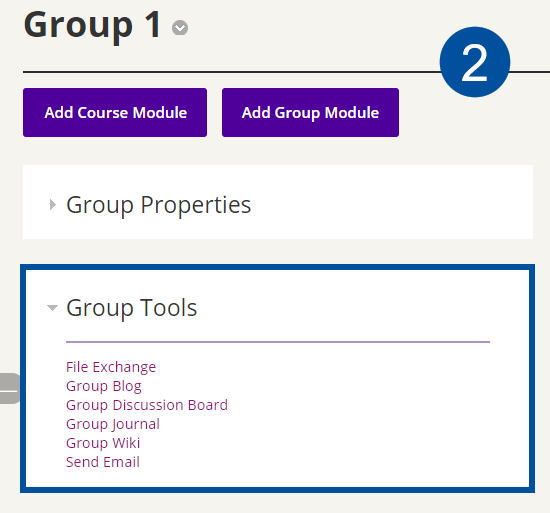Screen dimensions: 550x513
Task: Click the gray side panel collapse handle
Action: coord(10,389)
